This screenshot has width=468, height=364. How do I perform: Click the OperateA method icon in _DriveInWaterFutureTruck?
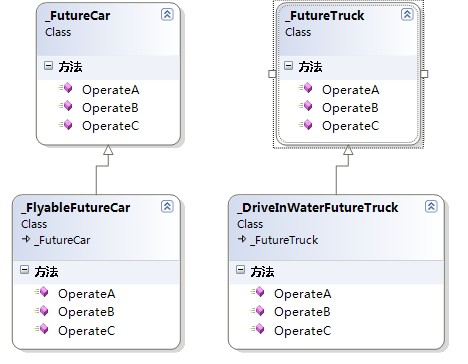pyautogui.click(x=258, y=292)
